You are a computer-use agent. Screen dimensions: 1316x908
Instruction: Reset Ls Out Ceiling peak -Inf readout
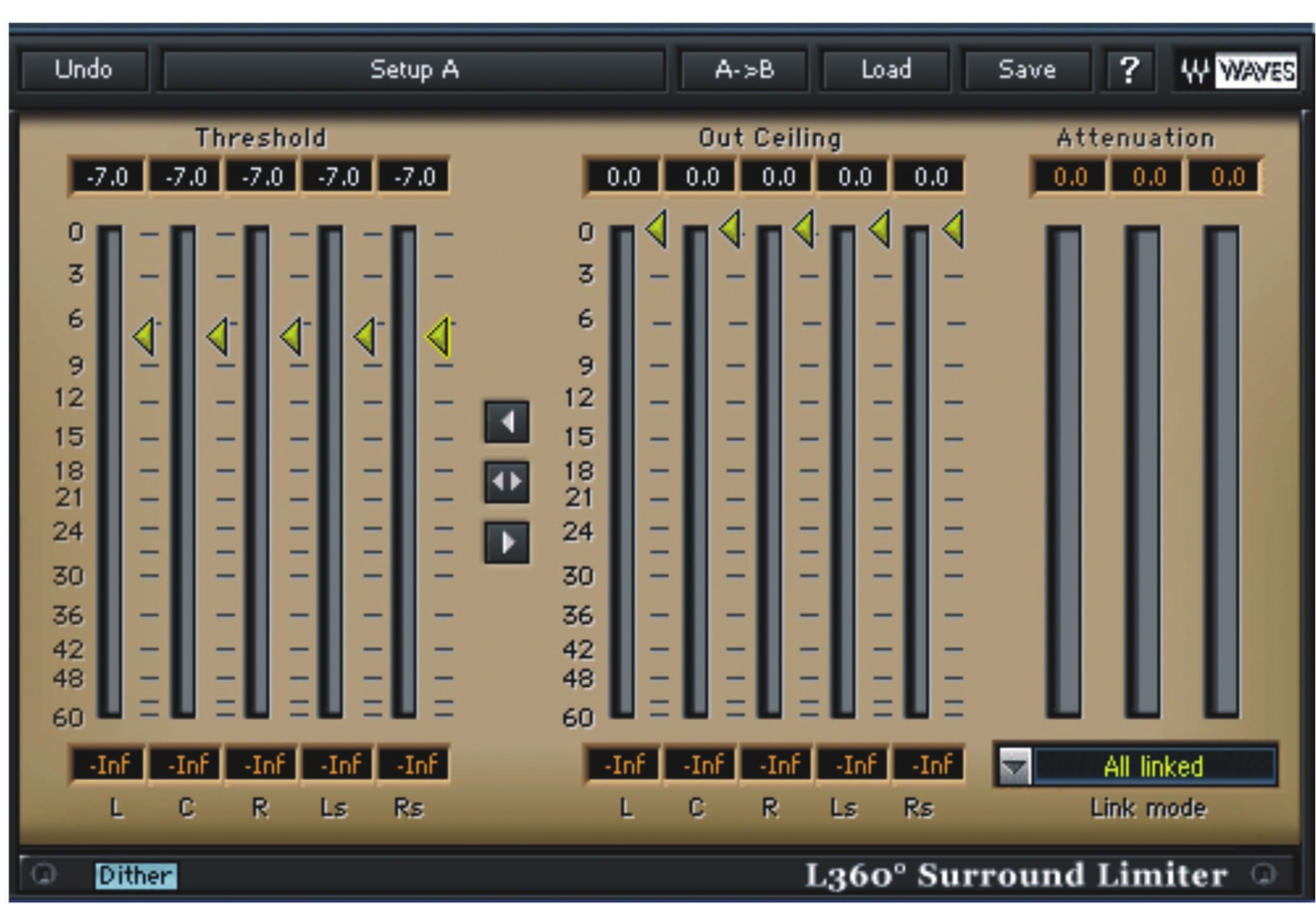pyautogui.click(x=855, y=765)
